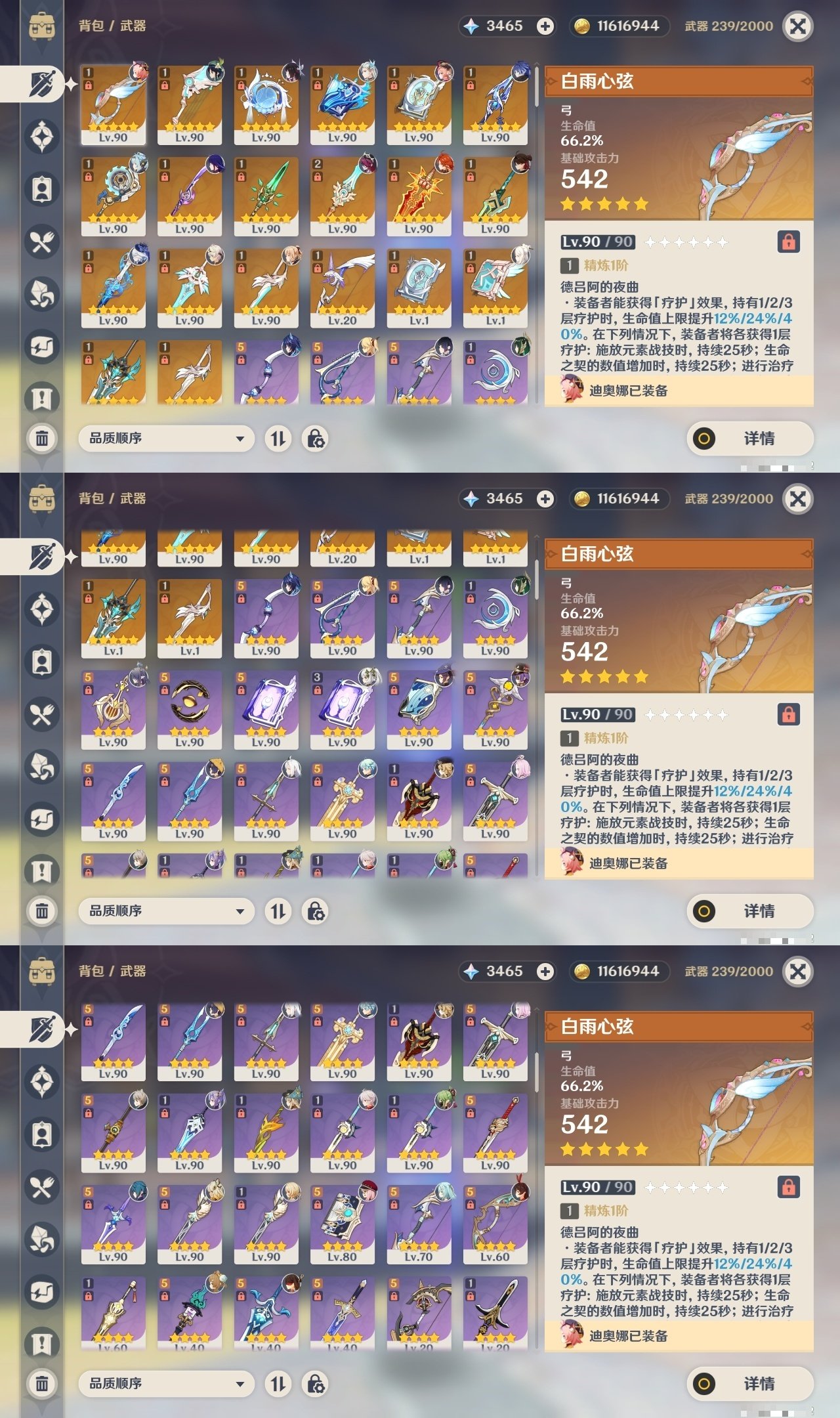Toggle sort order arrows beside 品质顺序 in the middle screenshot
Viewport: 840px width, 1418px height.
pyautogui.click(x=278, y=911)
